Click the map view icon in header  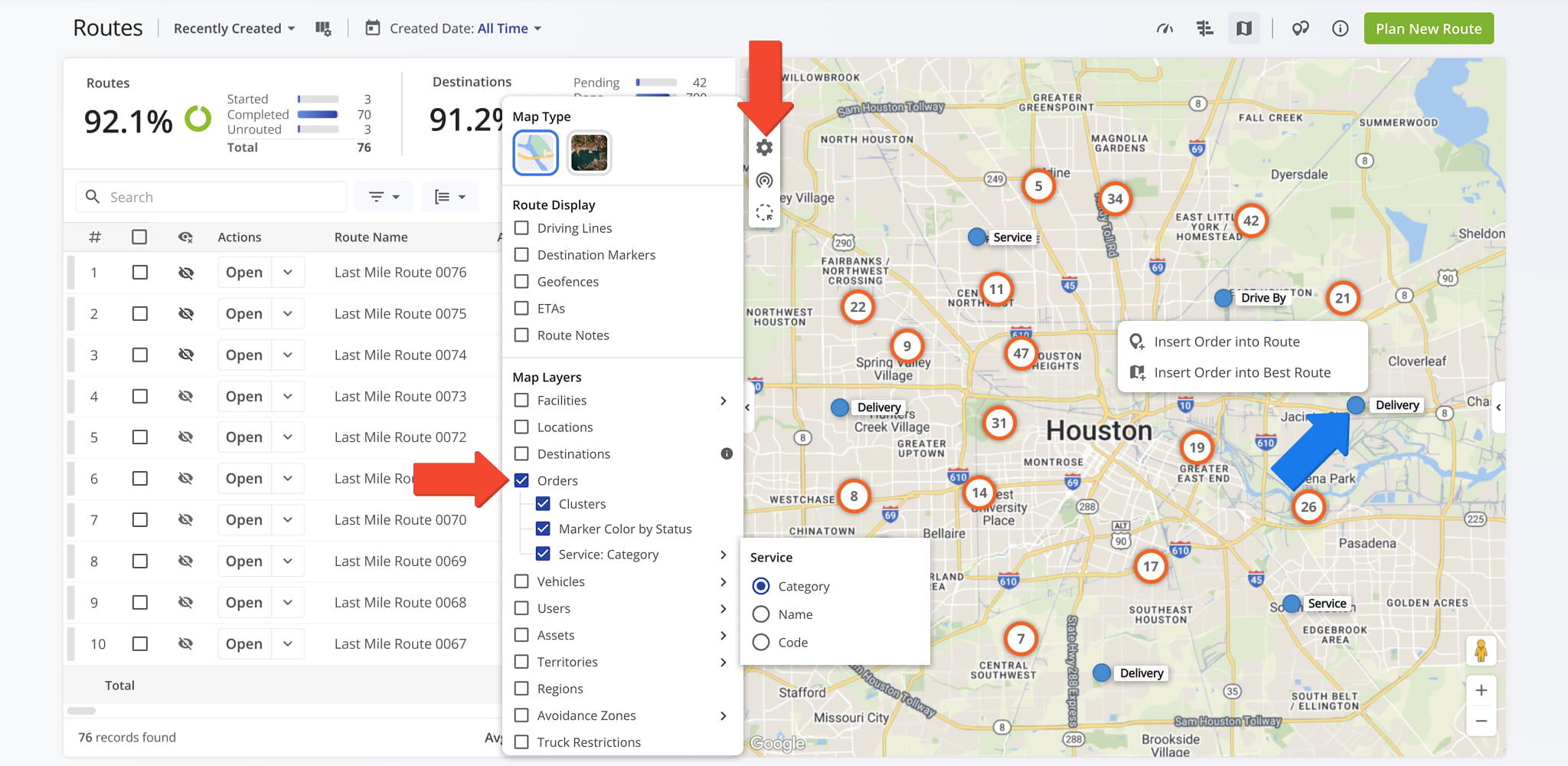click(x=1244, y=28)
